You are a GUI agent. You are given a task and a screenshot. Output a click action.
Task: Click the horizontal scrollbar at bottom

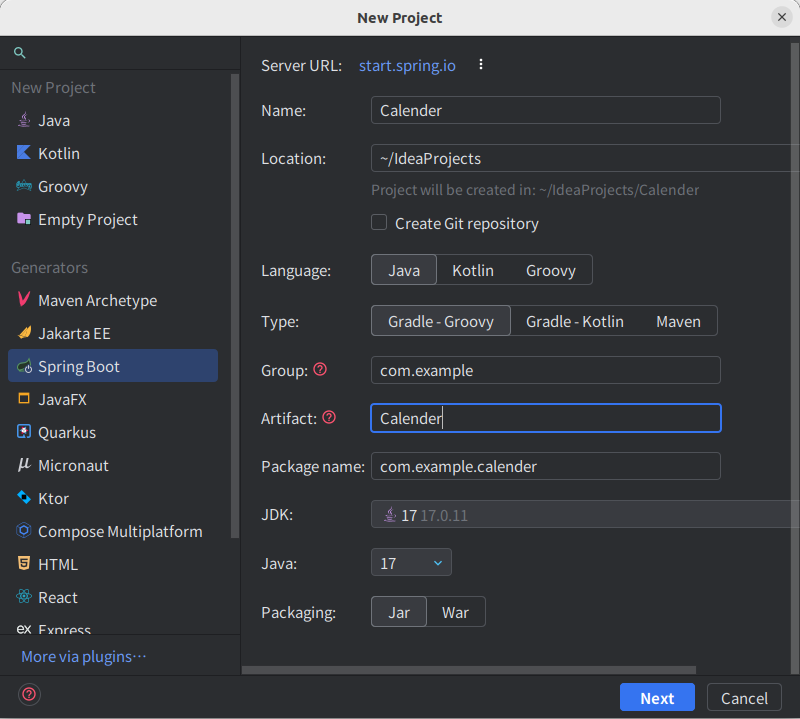point(469,670)
